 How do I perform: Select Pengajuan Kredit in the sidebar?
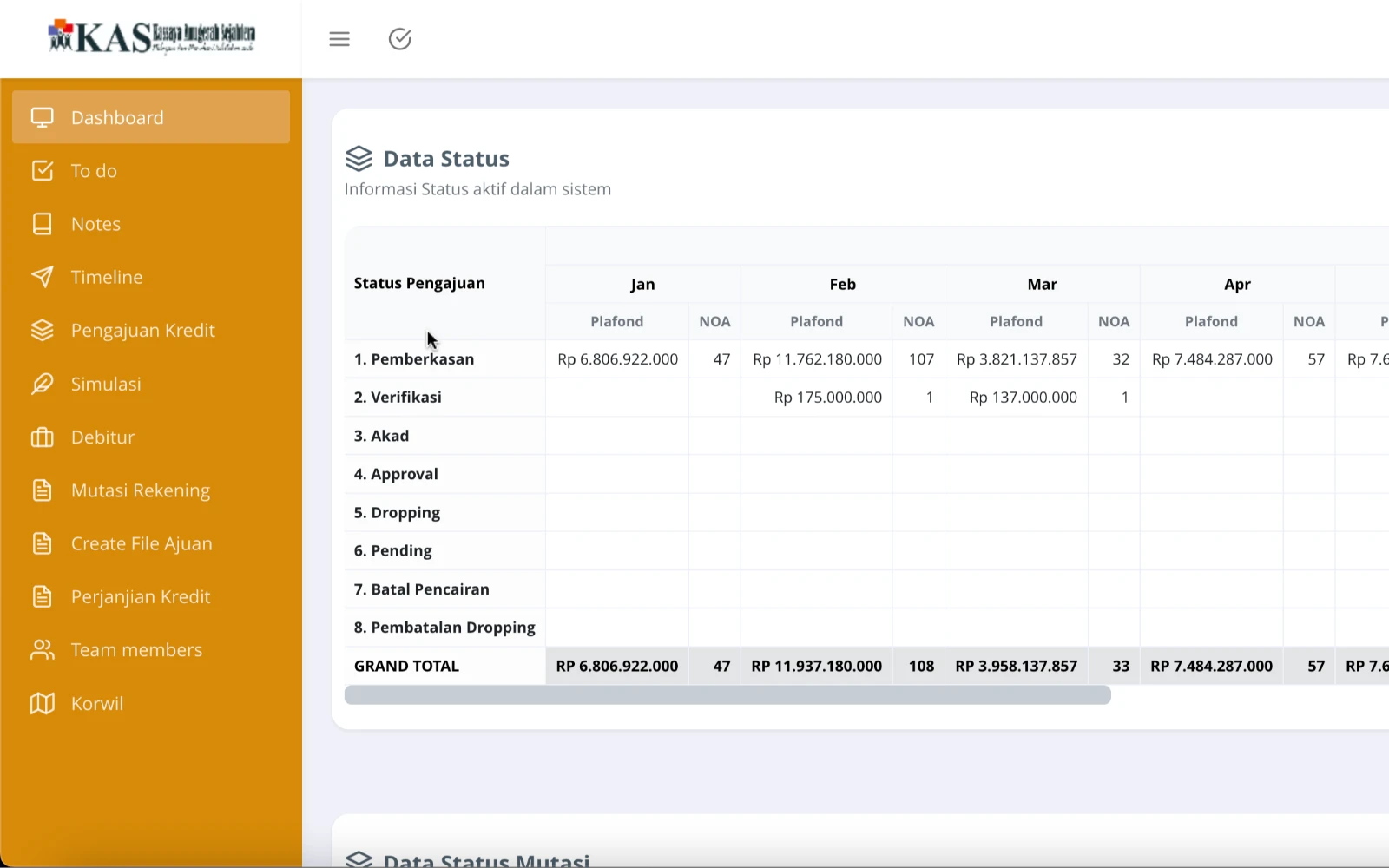tap(151, 331)
